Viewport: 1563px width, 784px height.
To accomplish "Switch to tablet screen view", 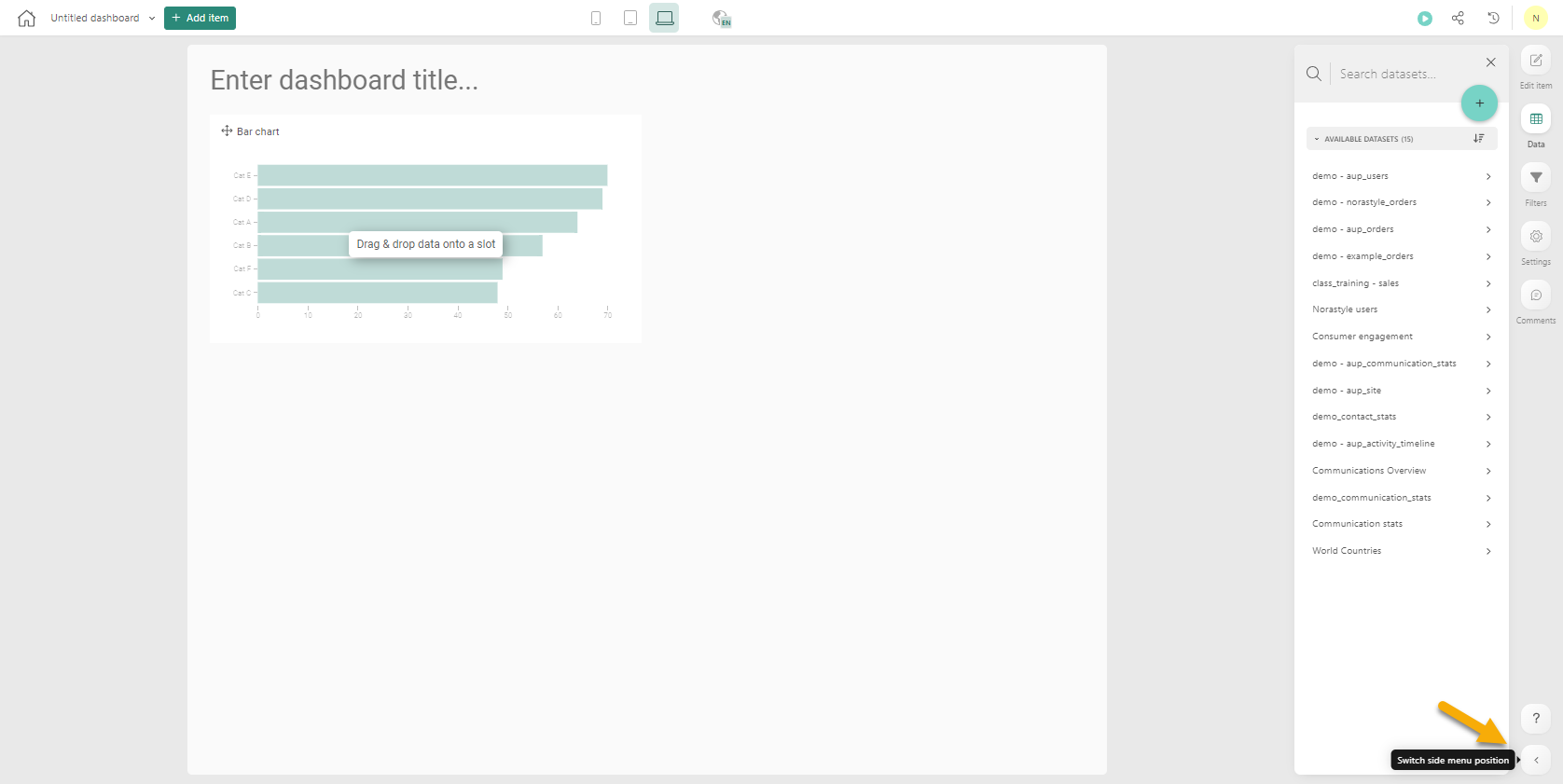I will click(x=630, y=19).
